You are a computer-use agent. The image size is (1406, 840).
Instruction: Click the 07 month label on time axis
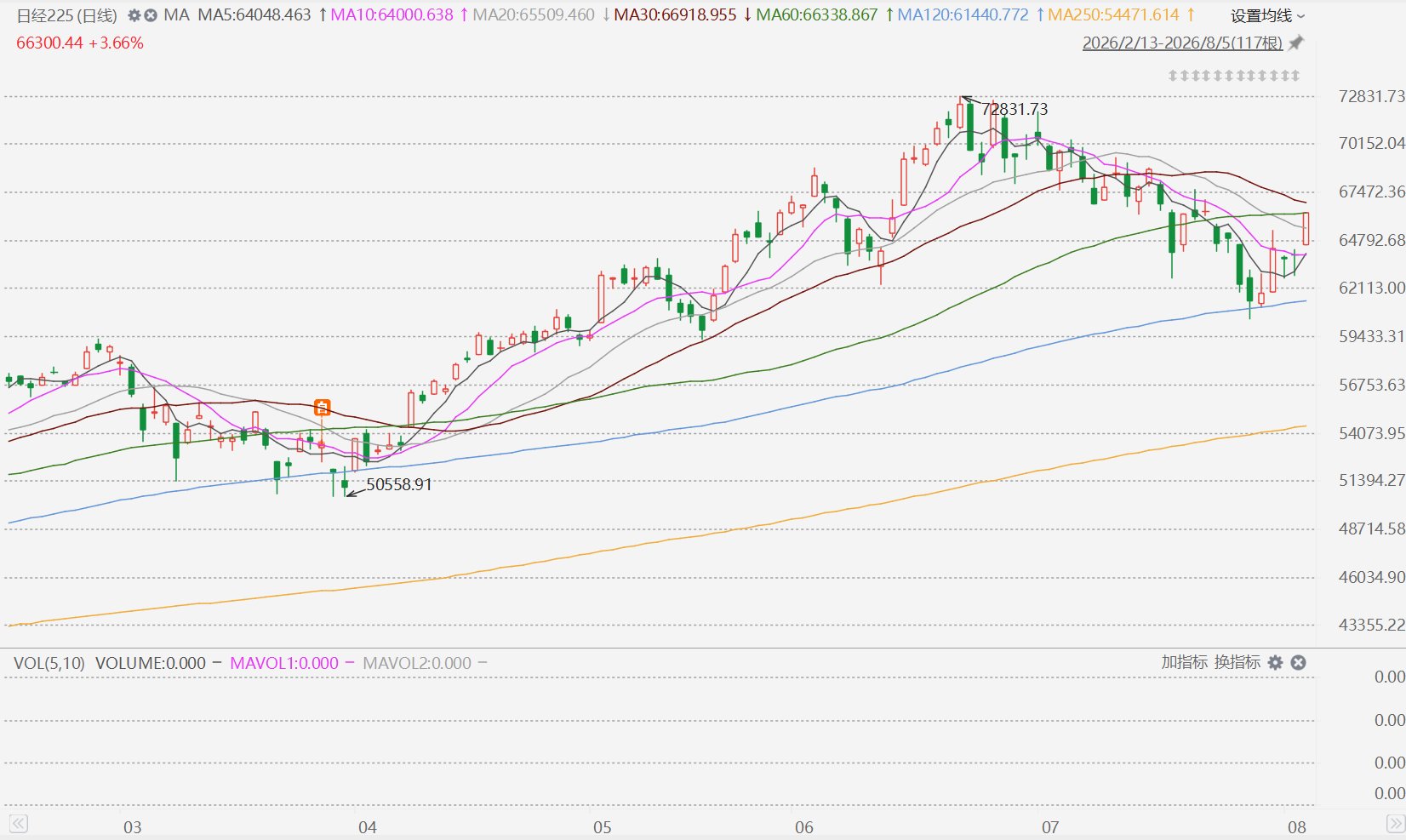(x=1050, y=827)
